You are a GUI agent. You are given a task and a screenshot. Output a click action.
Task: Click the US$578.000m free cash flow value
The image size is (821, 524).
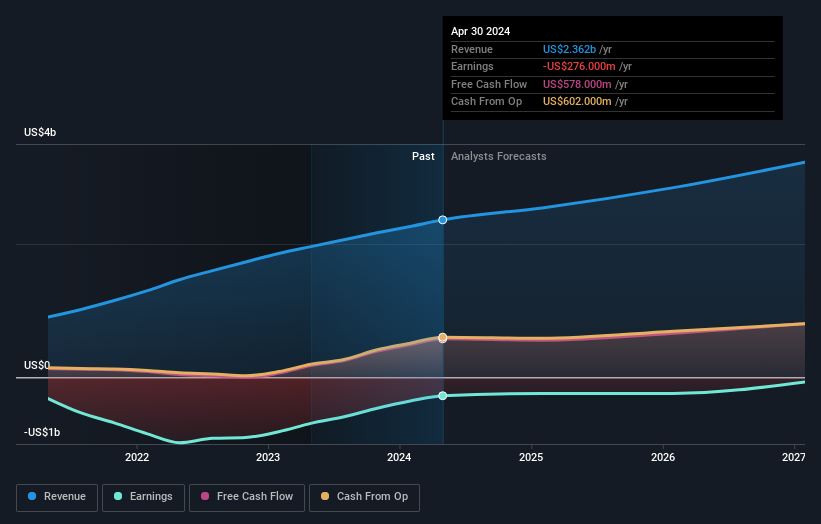(x=577, y=84)
